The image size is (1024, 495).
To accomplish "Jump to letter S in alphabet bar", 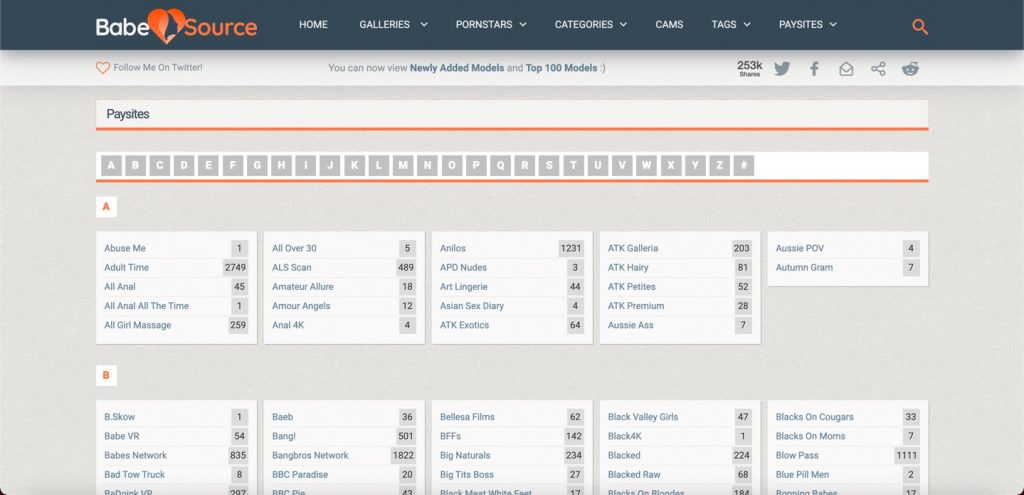I will click(x=549, y=165).
